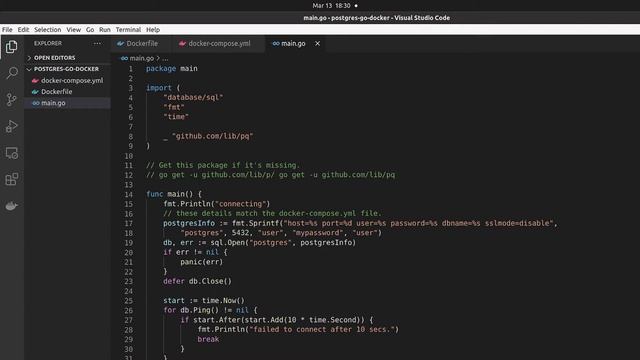Click the defer db.Close() line

tap(197, 281)
